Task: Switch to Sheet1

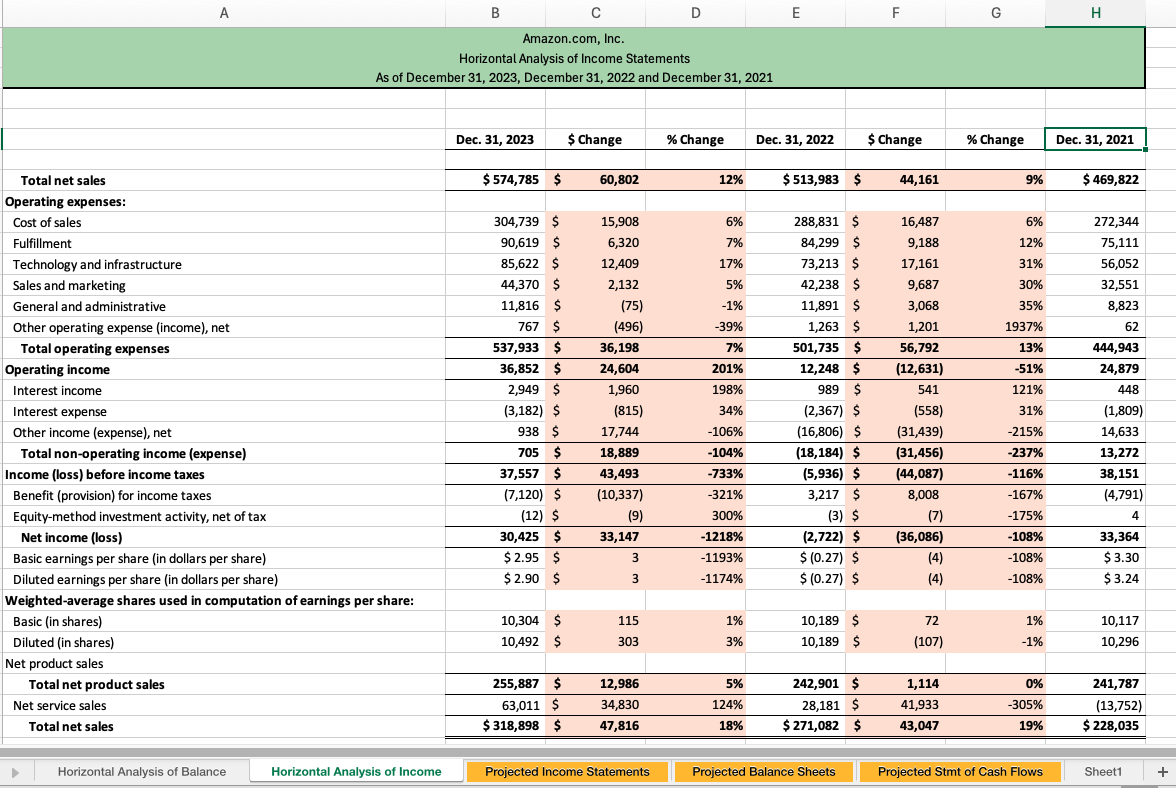Action: pyautogui.click(x=1103, y=771)
